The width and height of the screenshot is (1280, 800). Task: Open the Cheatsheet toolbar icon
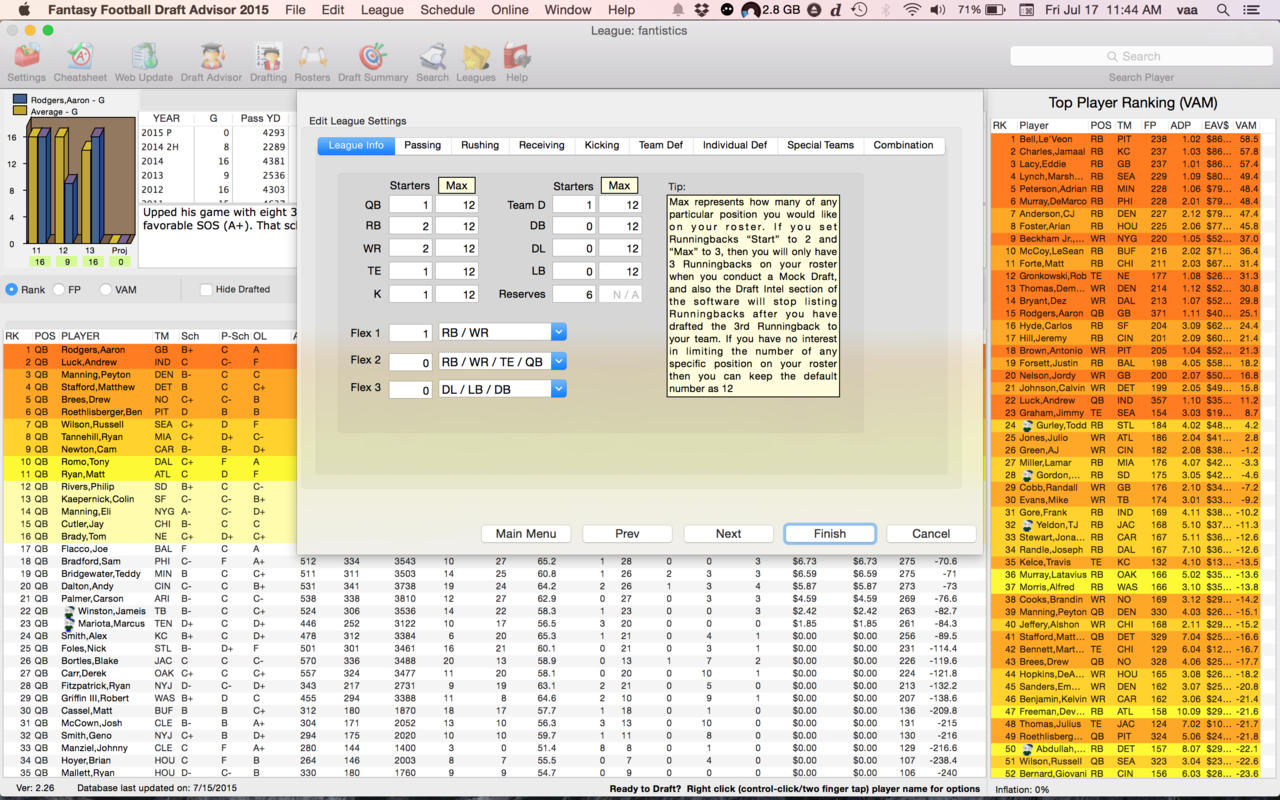click(x=80, y=58)
